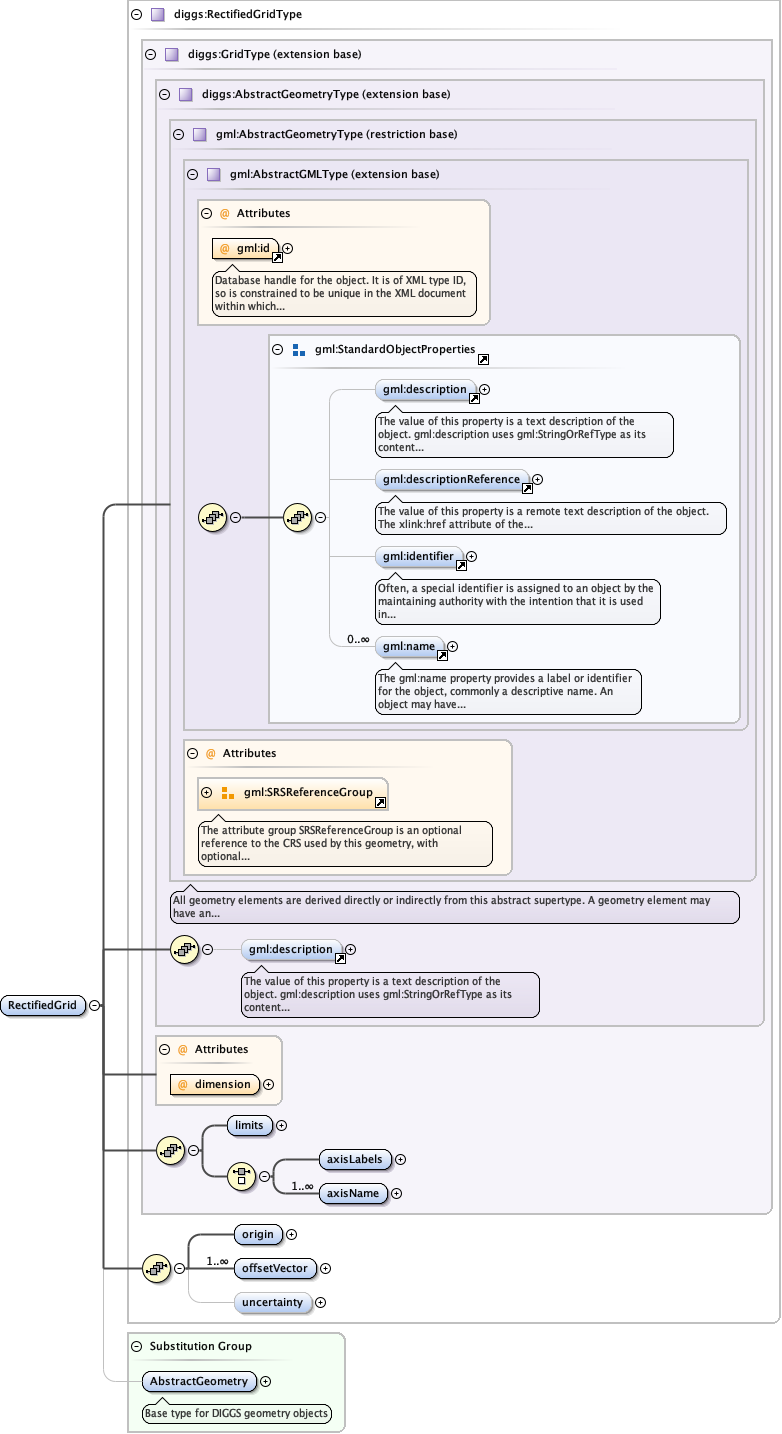782x1434 pixels.
Task: Expand the gml:SRSReferenceGroup attribute group
Action: coord(206,792)
